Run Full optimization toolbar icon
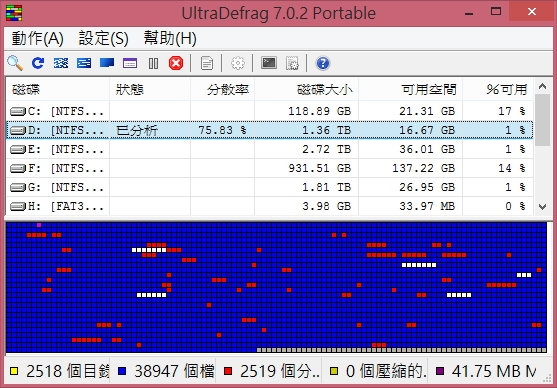This screenshot has height=388, width=557. [x=107, y=63]
